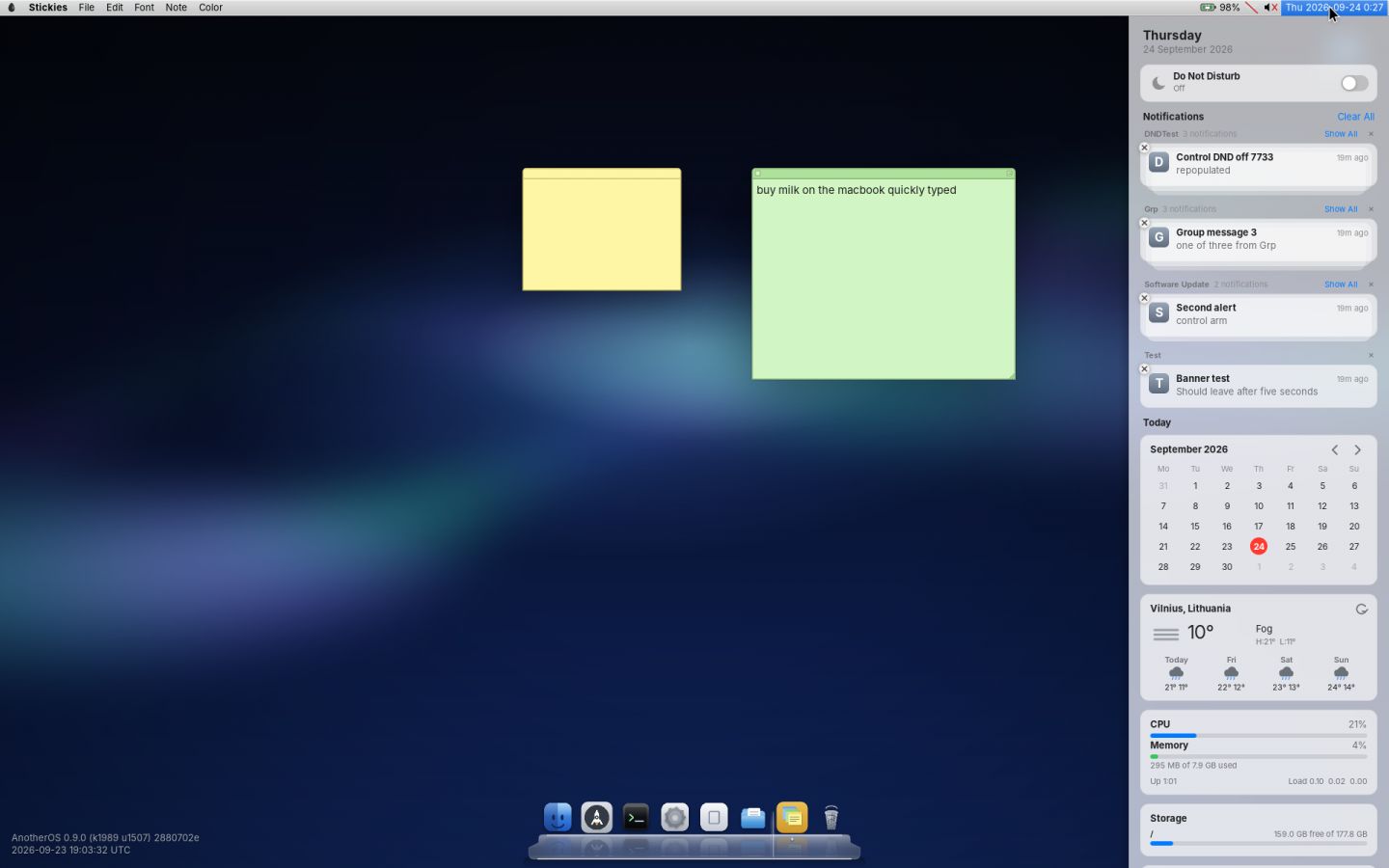Click the battery 98% status icon
This screenshot has height=868, width=1389.
tap(1220, 7)
